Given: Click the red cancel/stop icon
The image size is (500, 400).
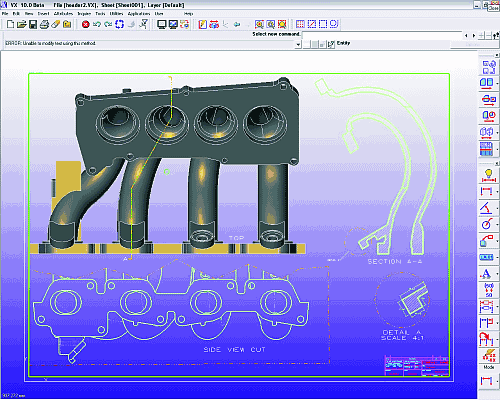Looking at the screenshot, I should (x=86, y=24).
